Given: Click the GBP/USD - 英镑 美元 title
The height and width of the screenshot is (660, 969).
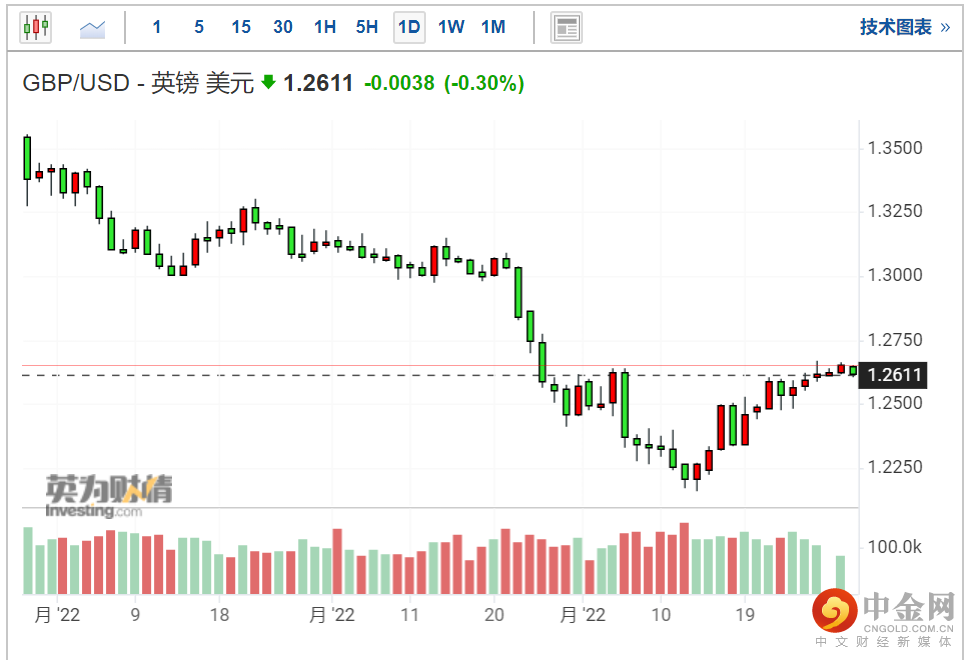Looking at the screenshot, I should pos(138,84).
